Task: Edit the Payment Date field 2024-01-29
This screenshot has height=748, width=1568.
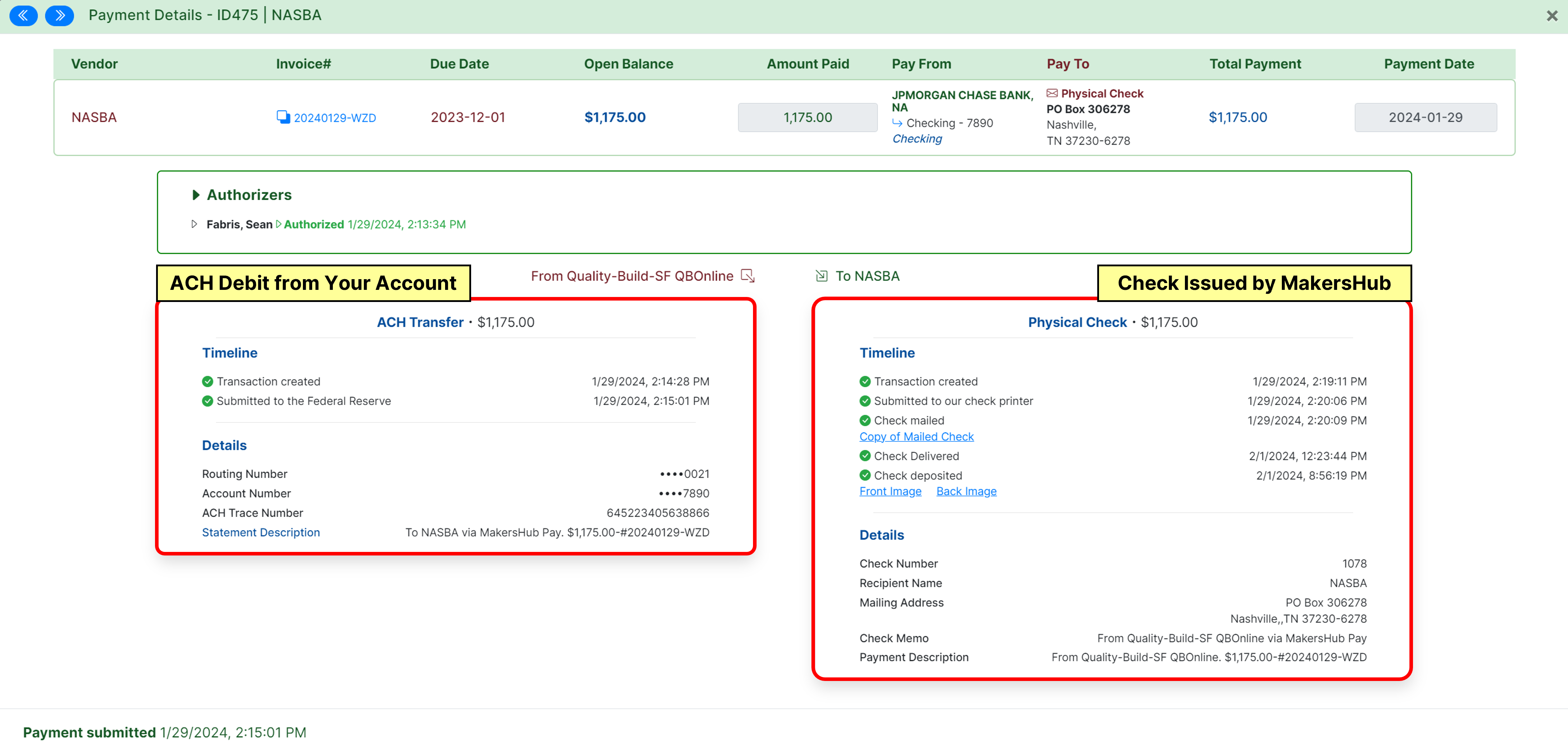Action: coord(1425,117)
